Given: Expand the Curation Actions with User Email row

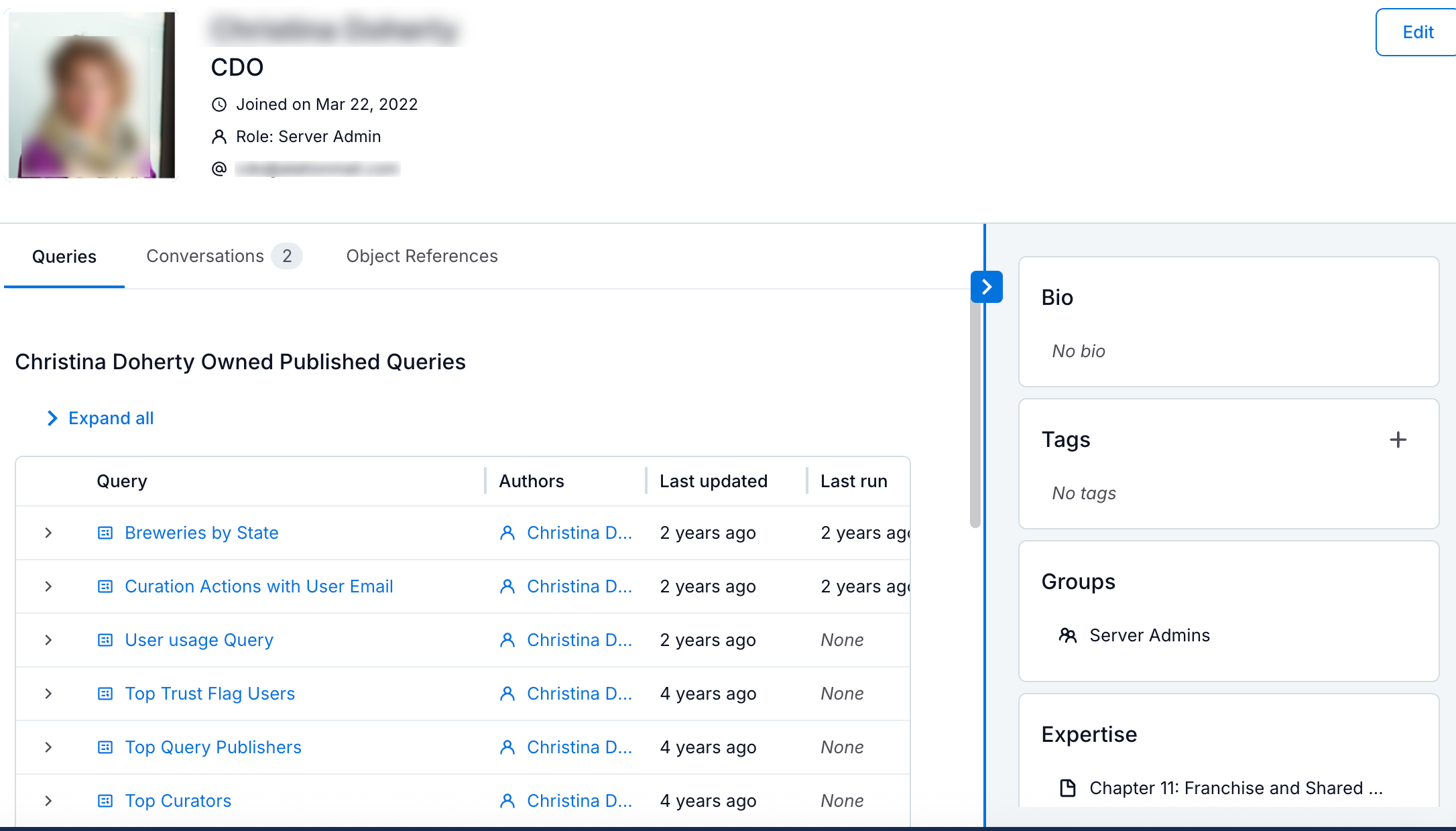Looking at the screenshot, I should click(48, 586).
